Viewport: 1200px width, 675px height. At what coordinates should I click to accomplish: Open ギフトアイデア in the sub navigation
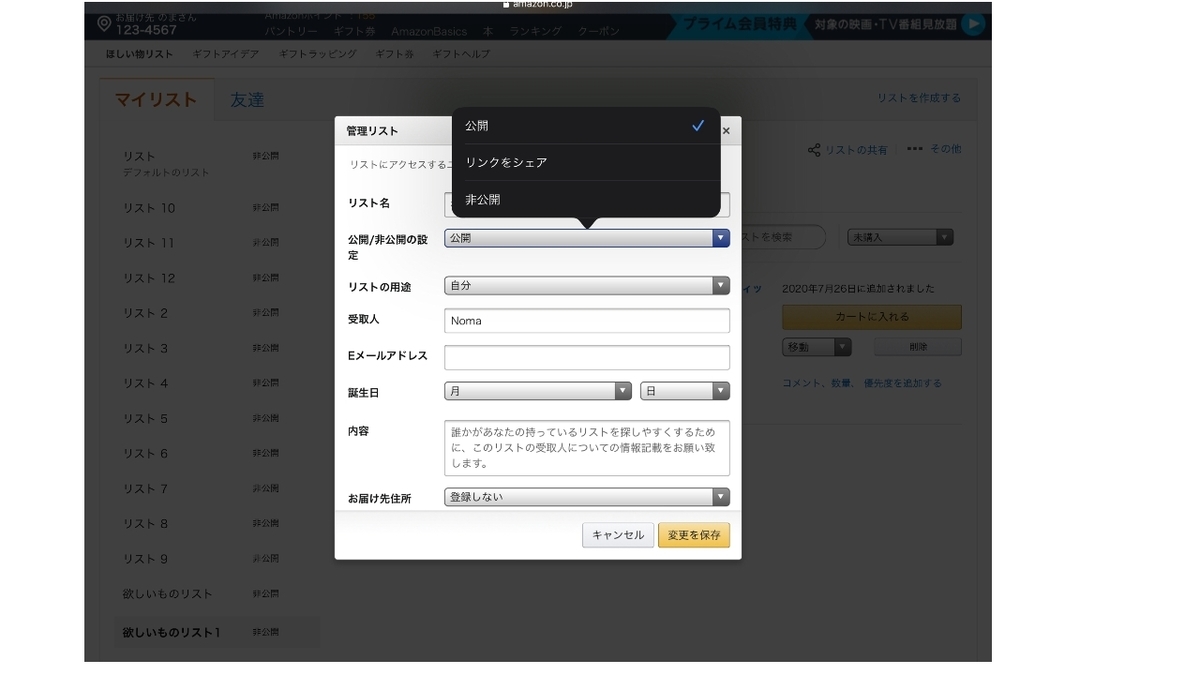pyautogui.click(x=226, y=54)
